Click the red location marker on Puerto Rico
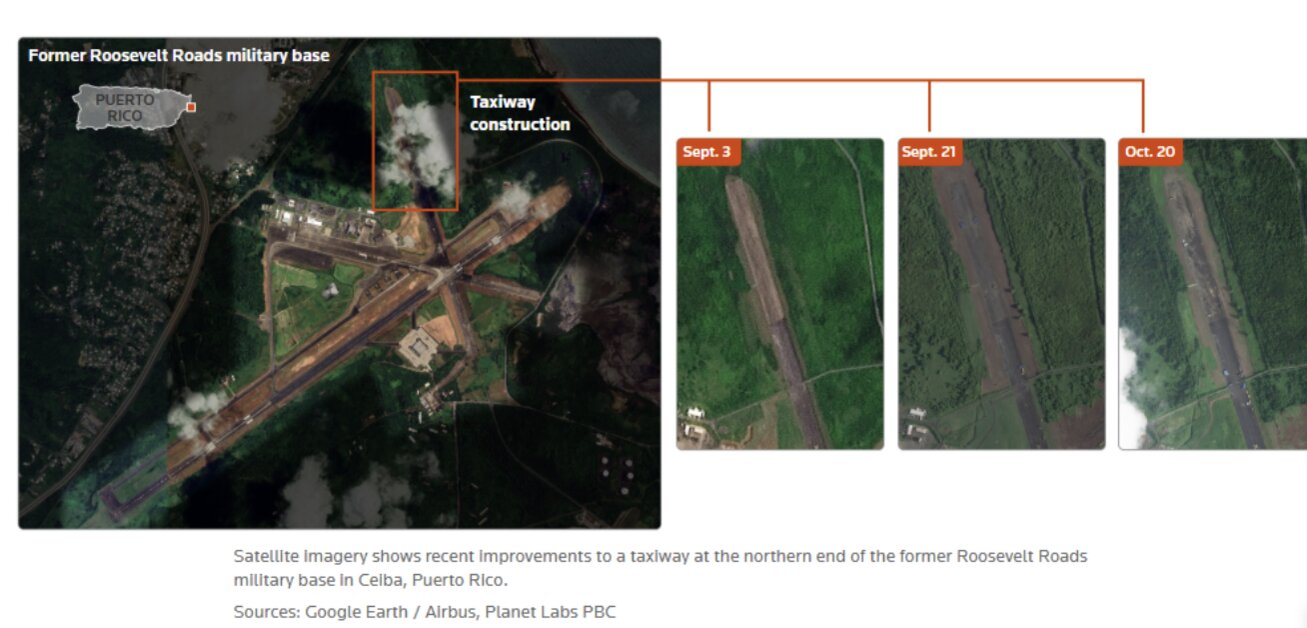This screenshot has width=1307, height=628. pos(191,106)
